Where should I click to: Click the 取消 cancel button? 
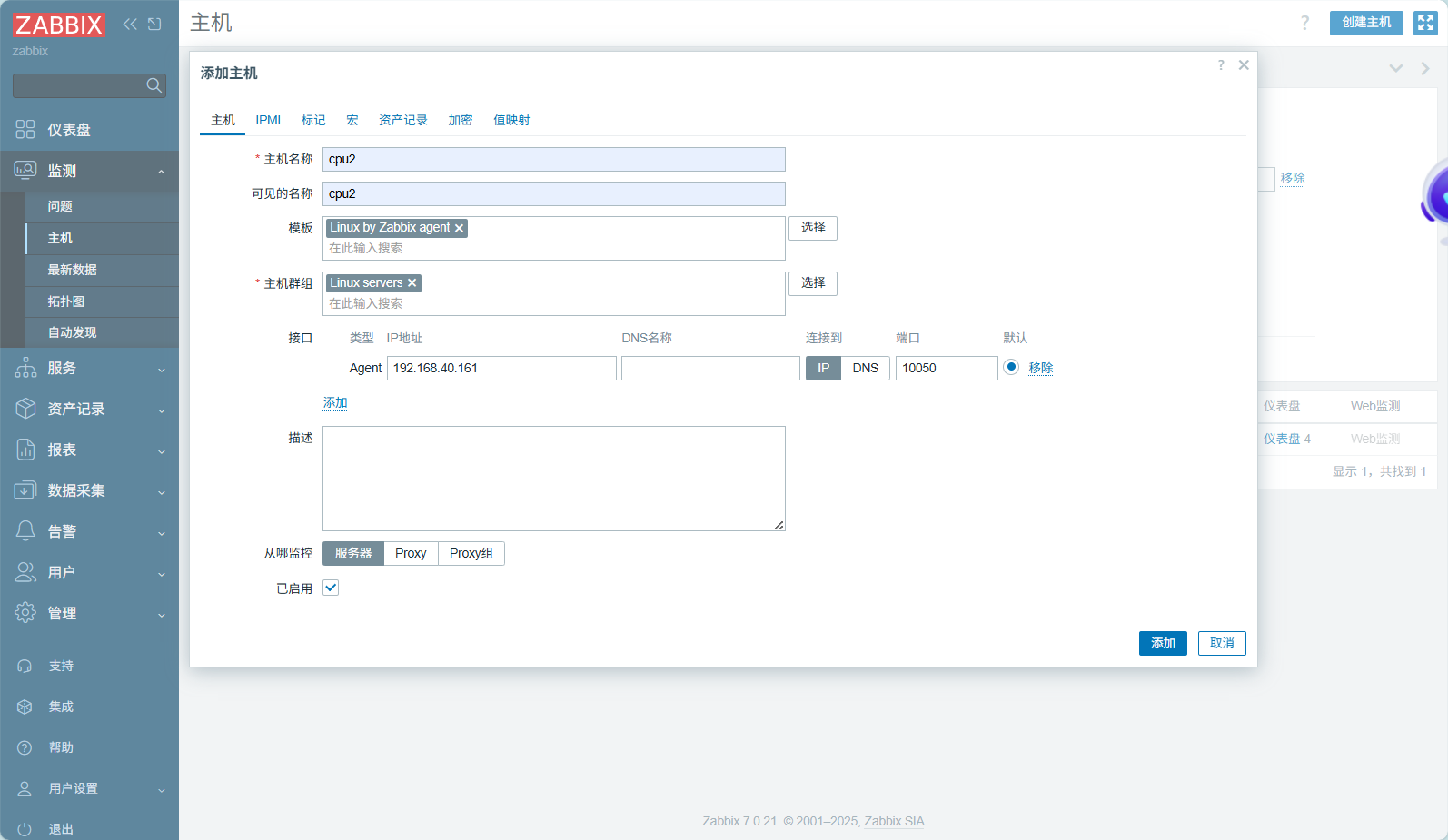(x=1222, y=643)
